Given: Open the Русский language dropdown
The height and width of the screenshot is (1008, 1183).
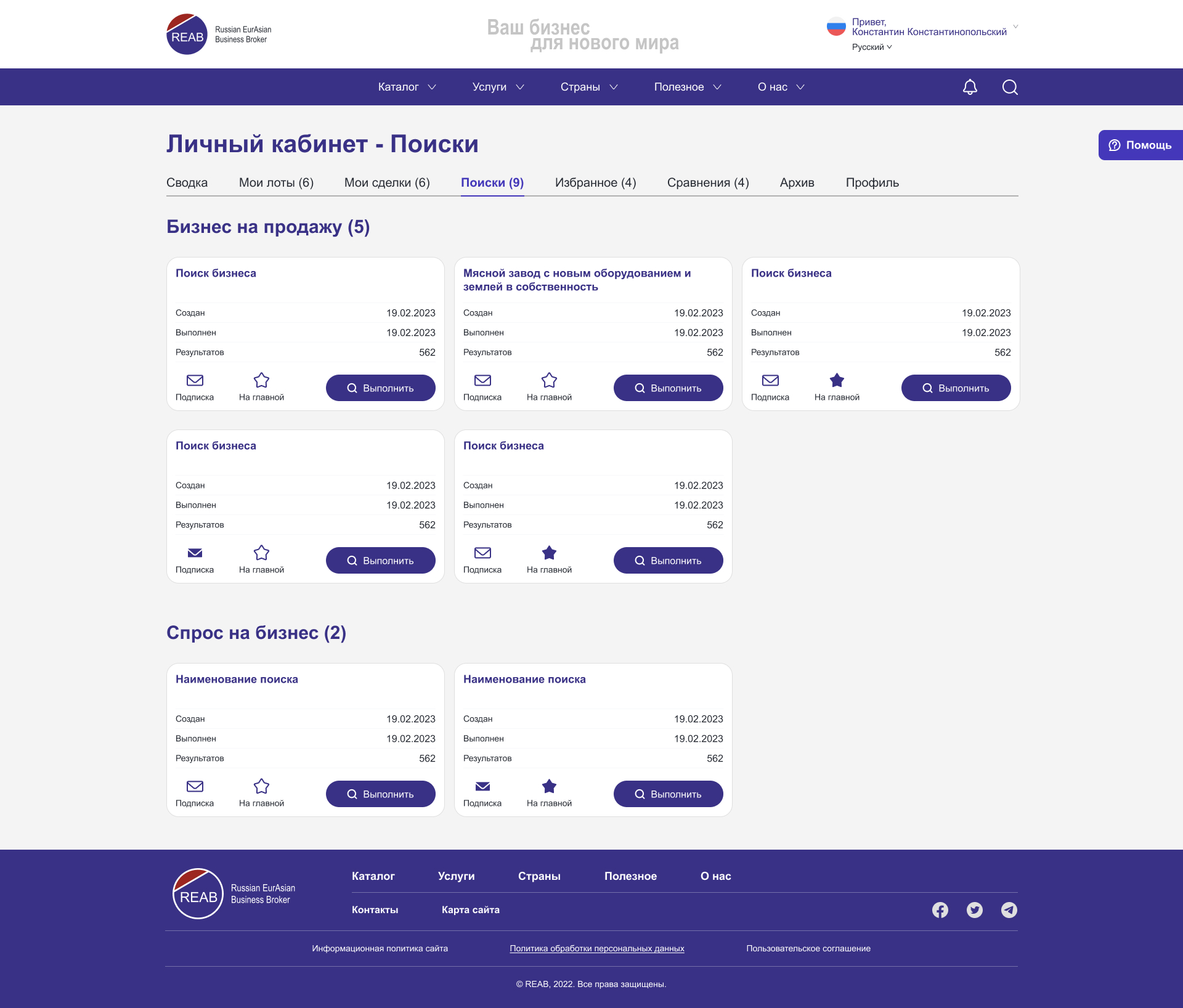Looking at the screenshot, I should pyautogui.click(x=871, y=47).
